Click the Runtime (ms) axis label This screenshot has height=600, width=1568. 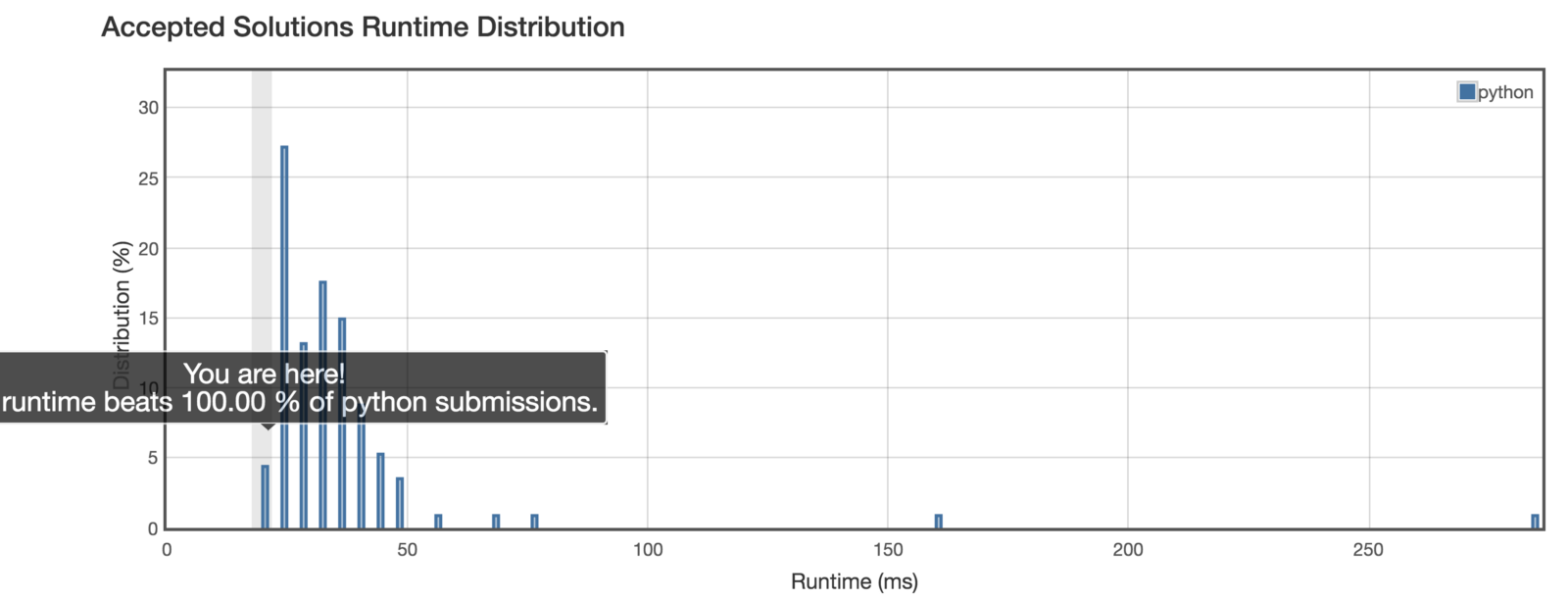click(x=854, y=581)
